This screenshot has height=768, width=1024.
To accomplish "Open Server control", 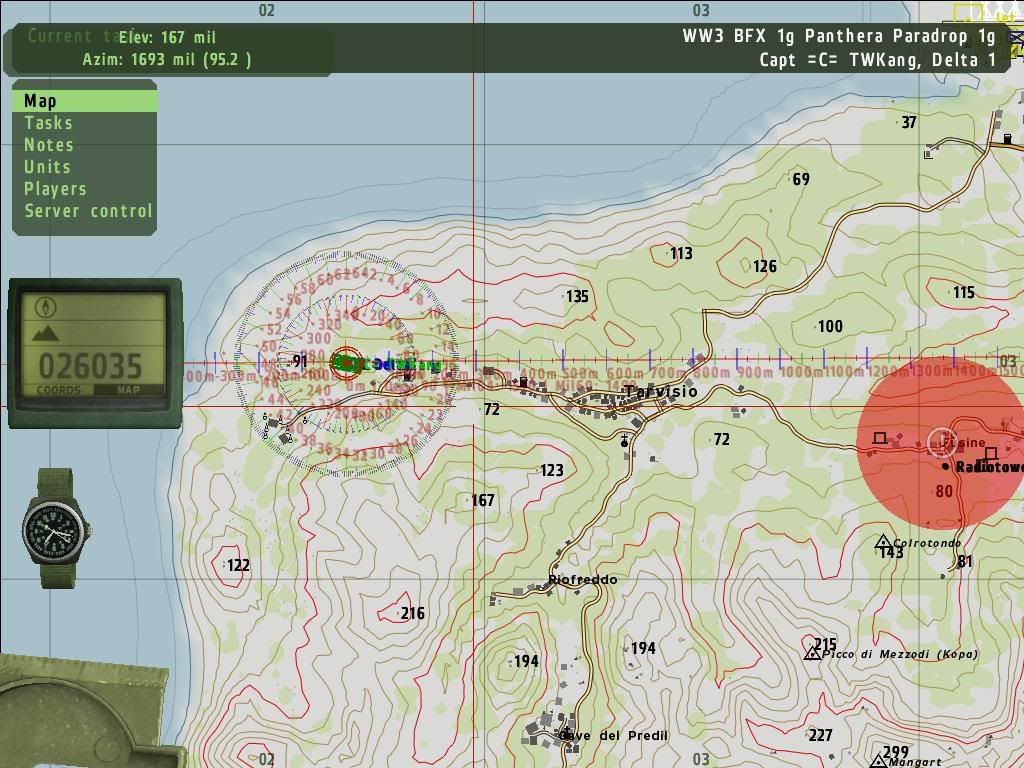I will pos(88,210).
